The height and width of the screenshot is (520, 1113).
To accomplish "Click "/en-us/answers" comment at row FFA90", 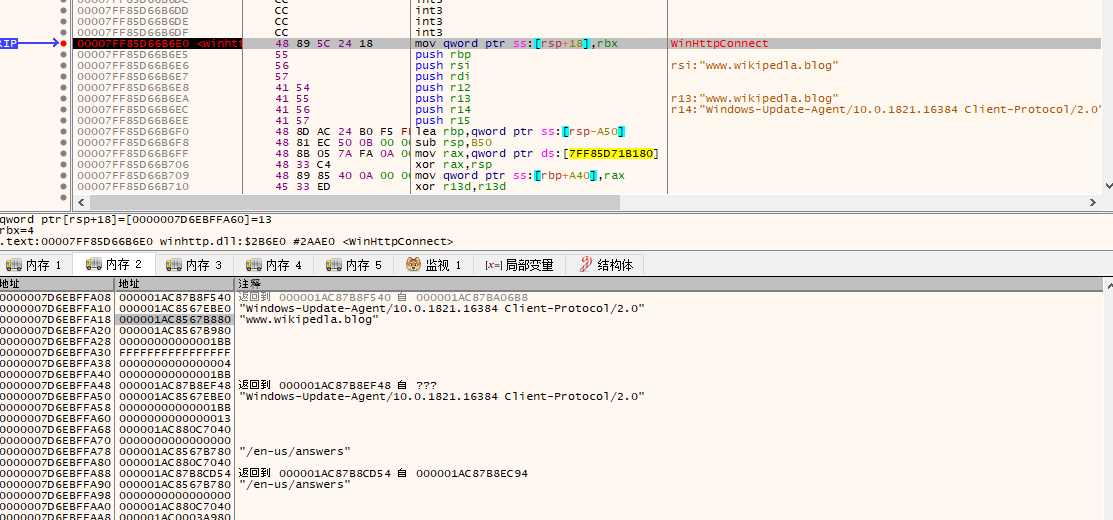I will [295, 484].
